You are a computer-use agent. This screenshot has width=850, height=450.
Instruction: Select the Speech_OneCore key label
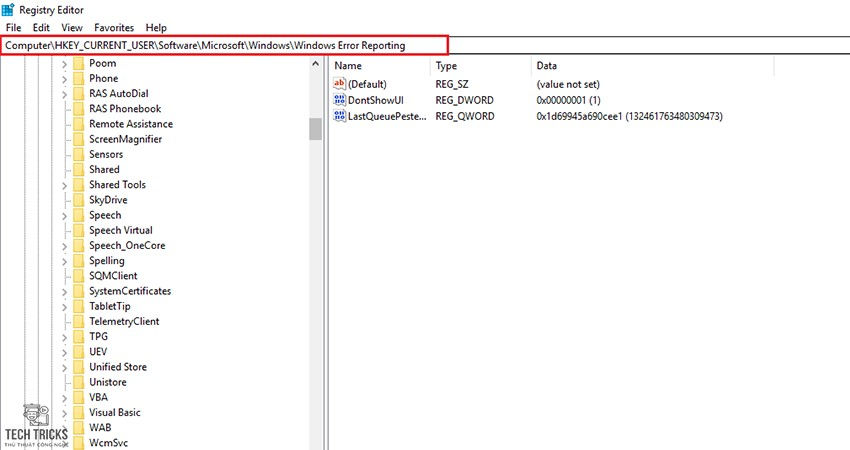127,246
